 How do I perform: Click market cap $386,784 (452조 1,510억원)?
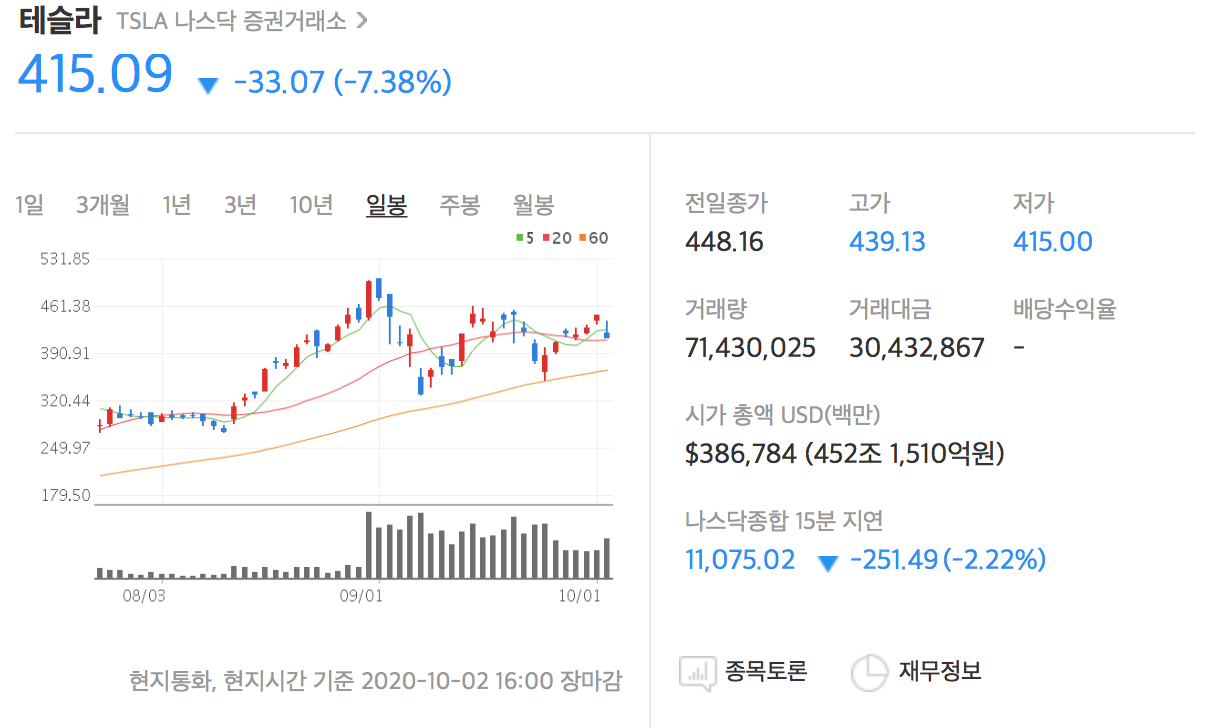tap(845, 454)
